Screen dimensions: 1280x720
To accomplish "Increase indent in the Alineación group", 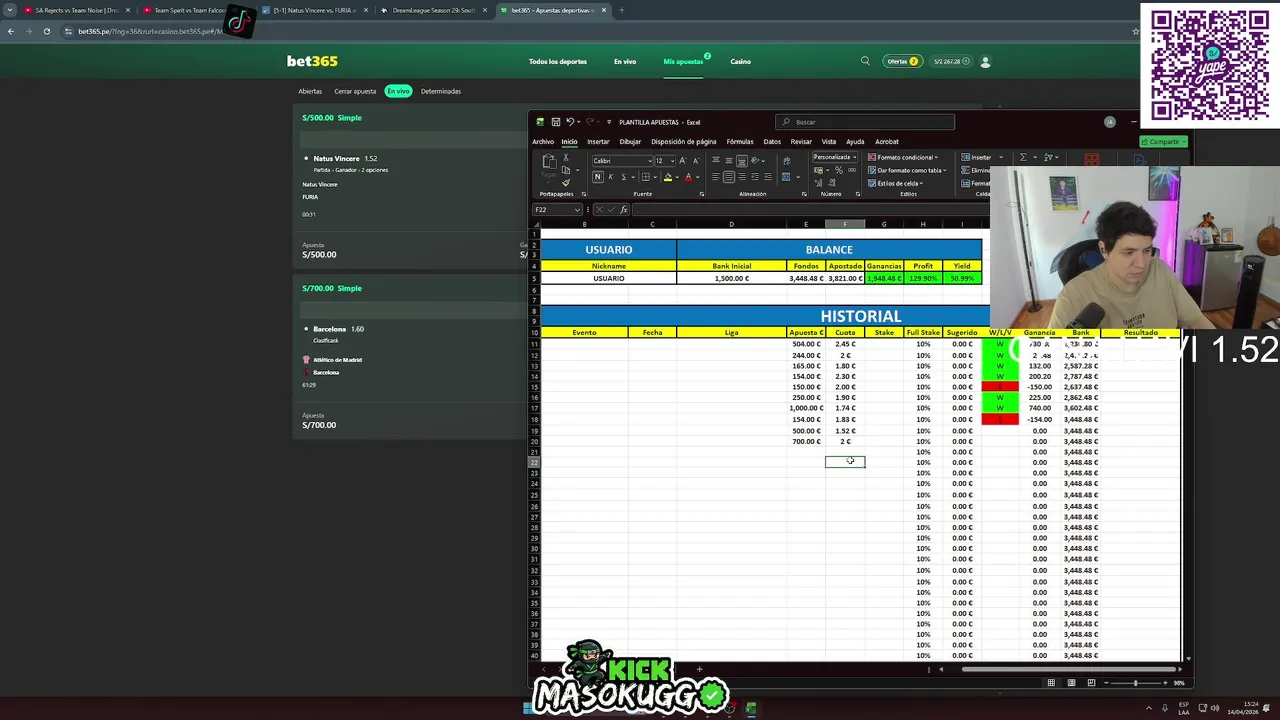I will [767, 176].
